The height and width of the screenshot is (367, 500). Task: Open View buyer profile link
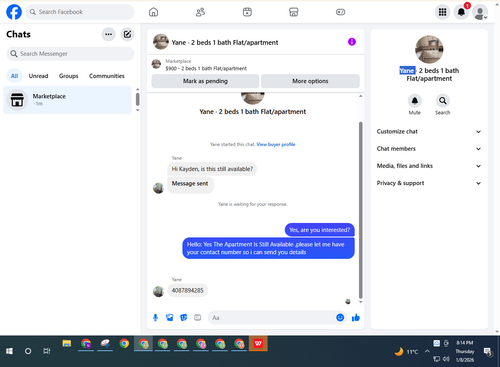click(x=276, y=144)
